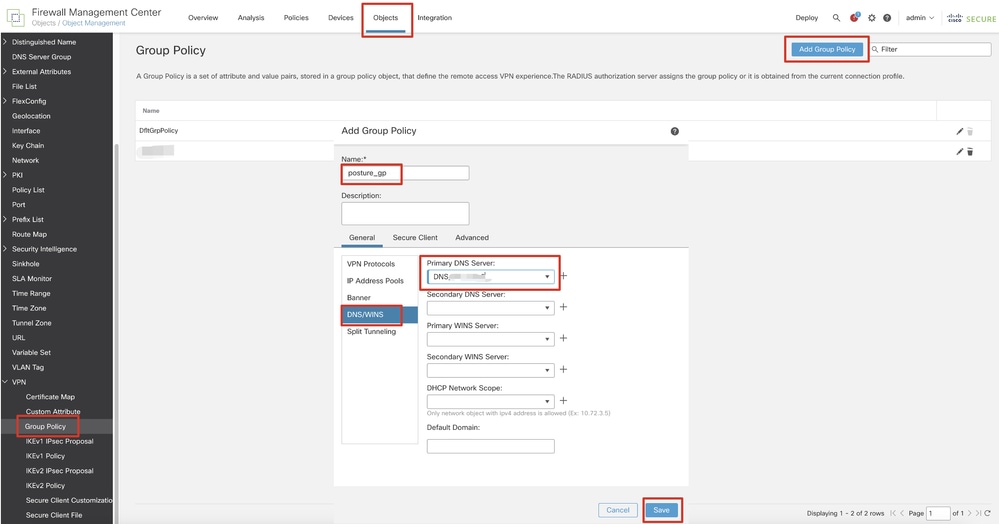Click the Filter search field
This screenshot has width=999, height=524.
tap(930, 49)
